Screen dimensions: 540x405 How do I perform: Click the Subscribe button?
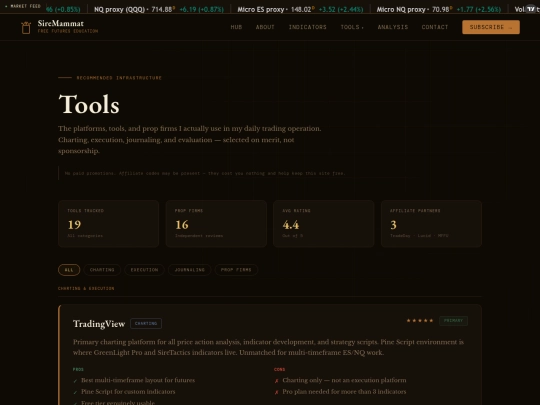491,27
